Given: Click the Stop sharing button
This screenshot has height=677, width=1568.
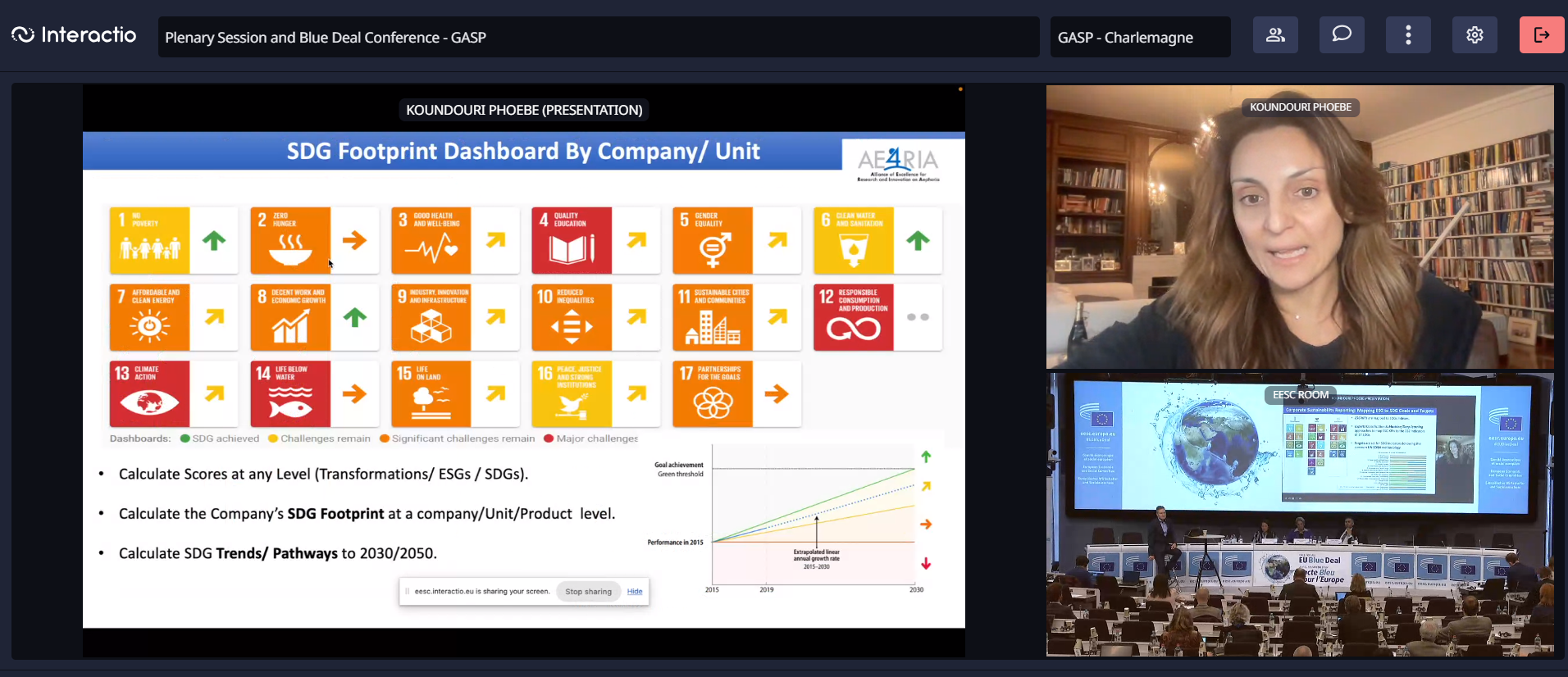Looking at the screenshot, I should [x=588, y=592].
